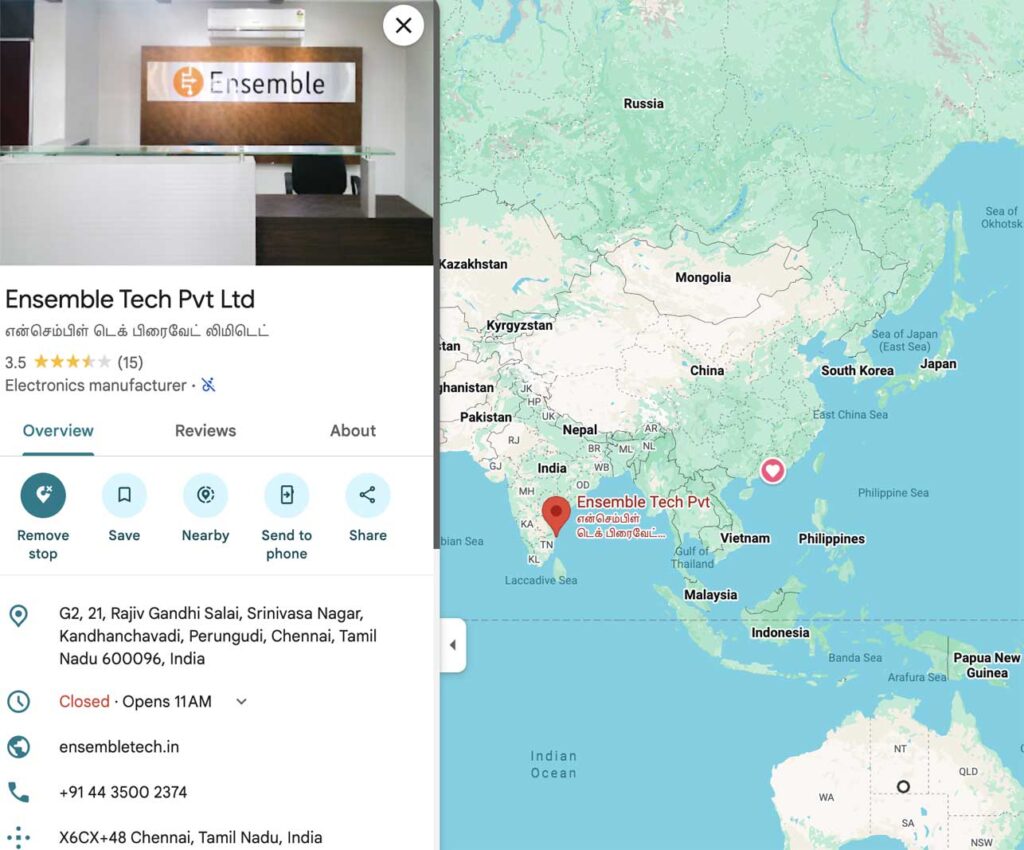Viewport: 1024px width, 850px height.
Task: Click the India country label on map
Action: point(552,468)
